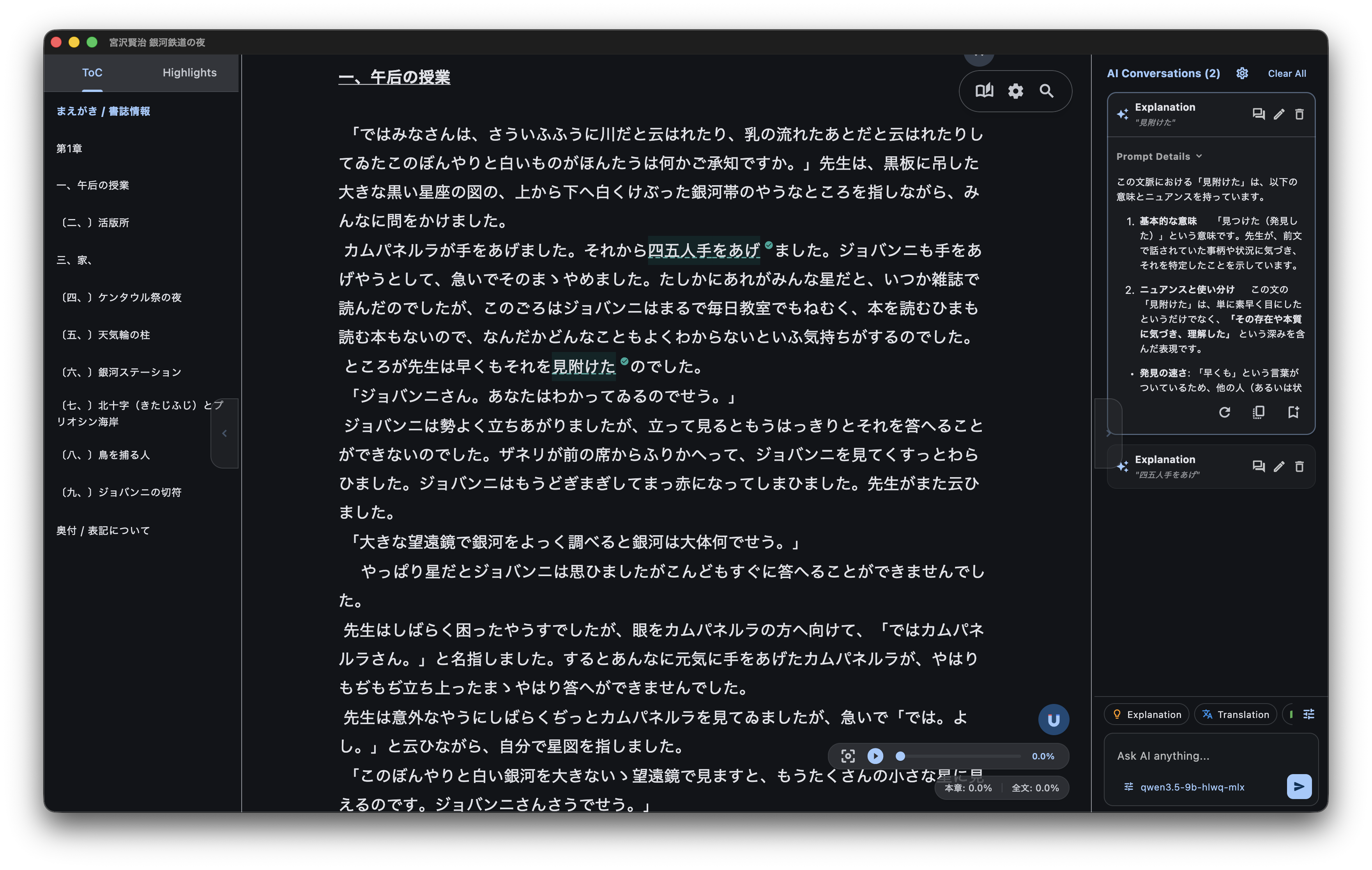Click the 全文: 0.0% progress indicator

tap(1035, 788)
